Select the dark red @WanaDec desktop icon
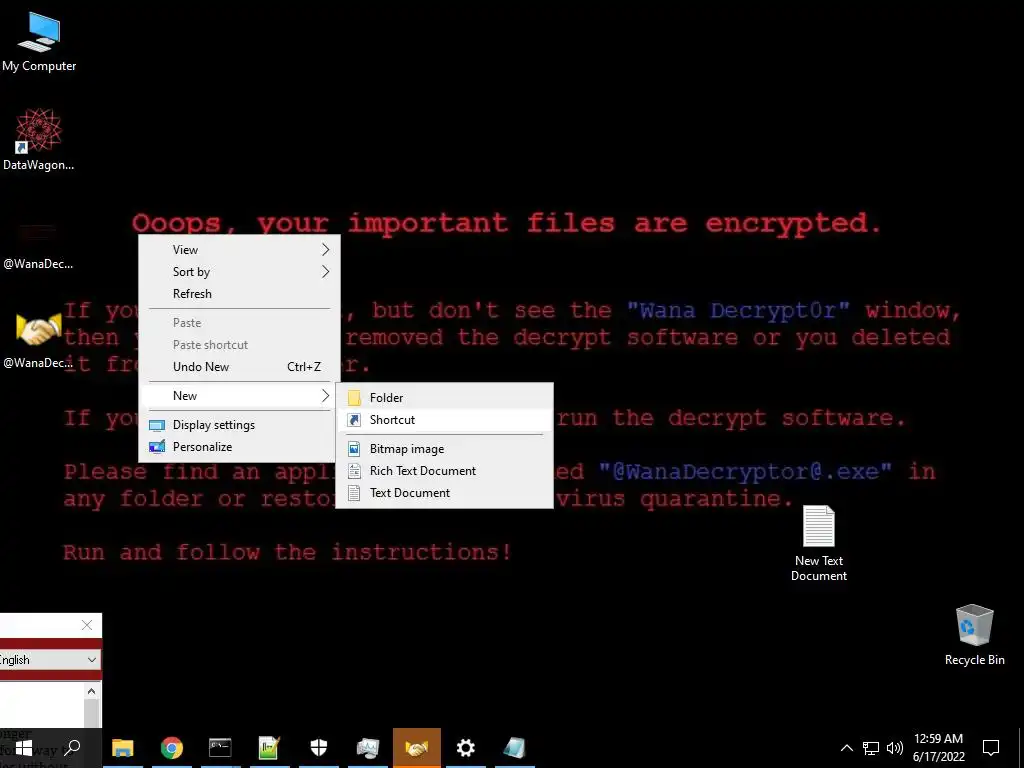The image size is (1024, 768). 39,243
